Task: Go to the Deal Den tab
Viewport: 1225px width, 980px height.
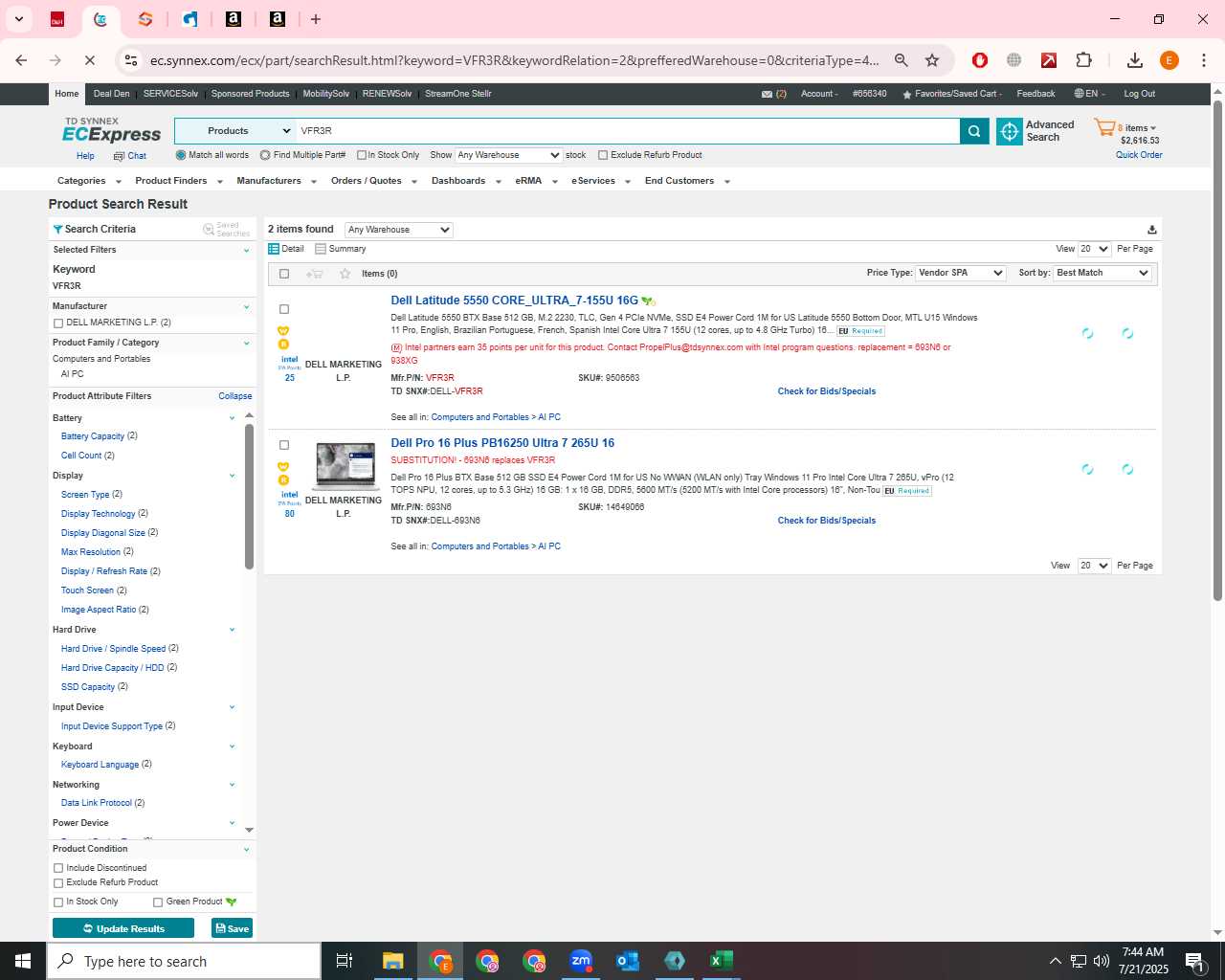Action: coord(111,94)
